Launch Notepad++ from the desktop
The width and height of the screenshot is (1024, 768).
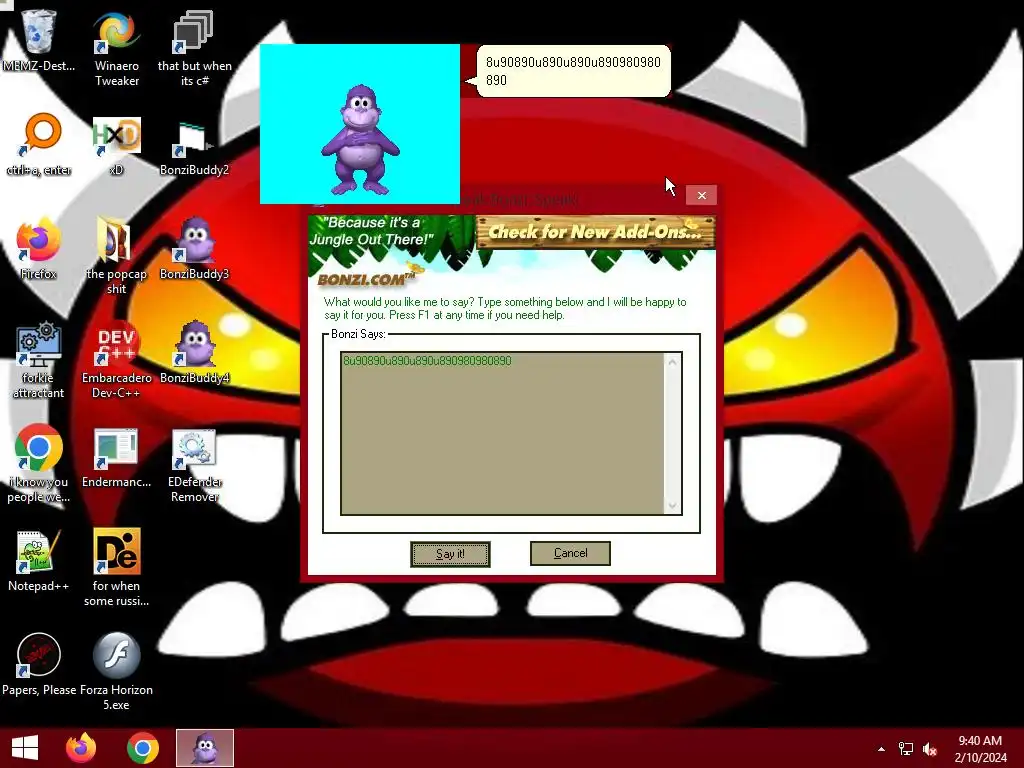39,561
